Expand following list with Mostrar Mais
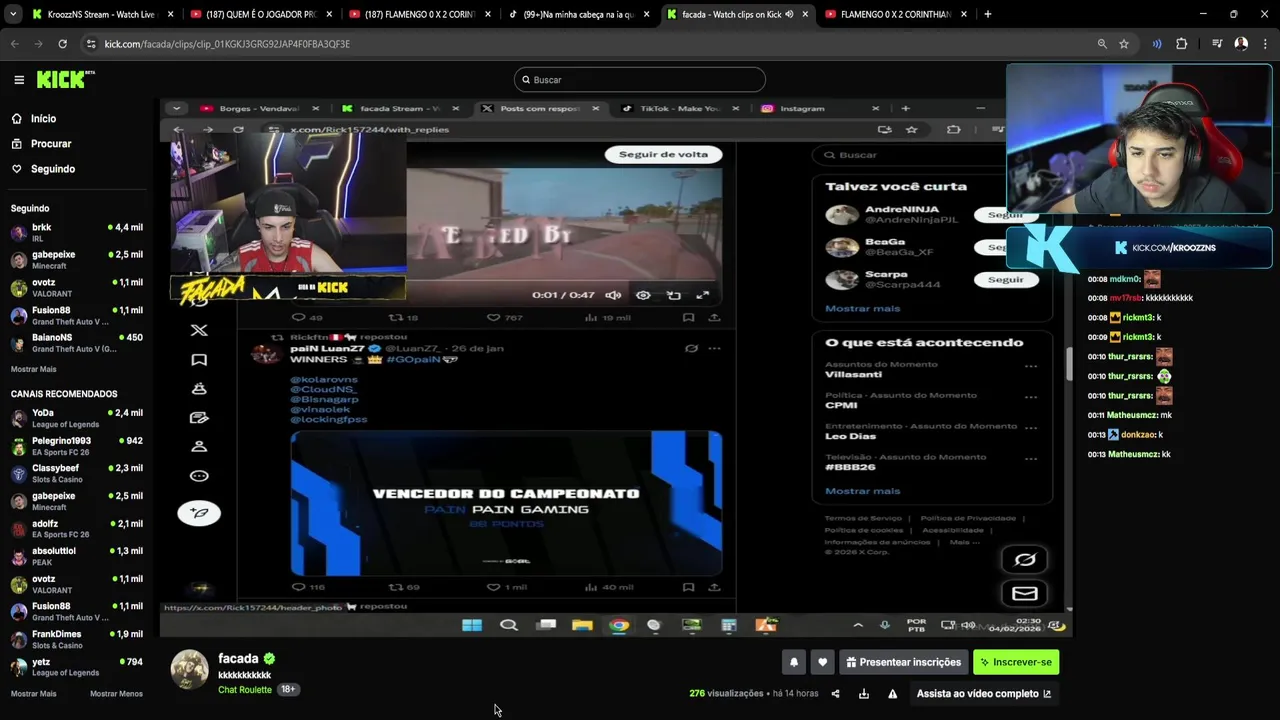The image size is (1280, 720). [33, 369]
